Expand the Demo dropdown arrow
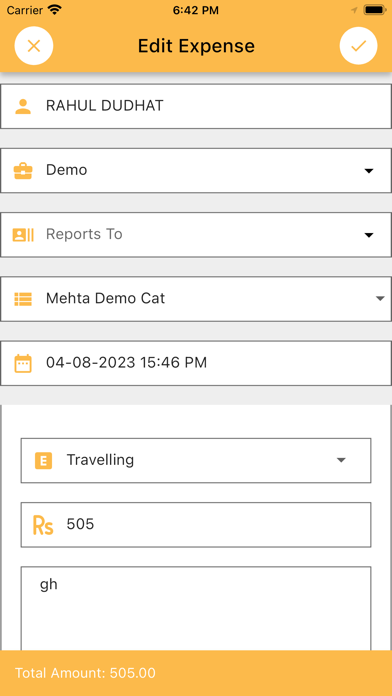 (x=368, y=171)
